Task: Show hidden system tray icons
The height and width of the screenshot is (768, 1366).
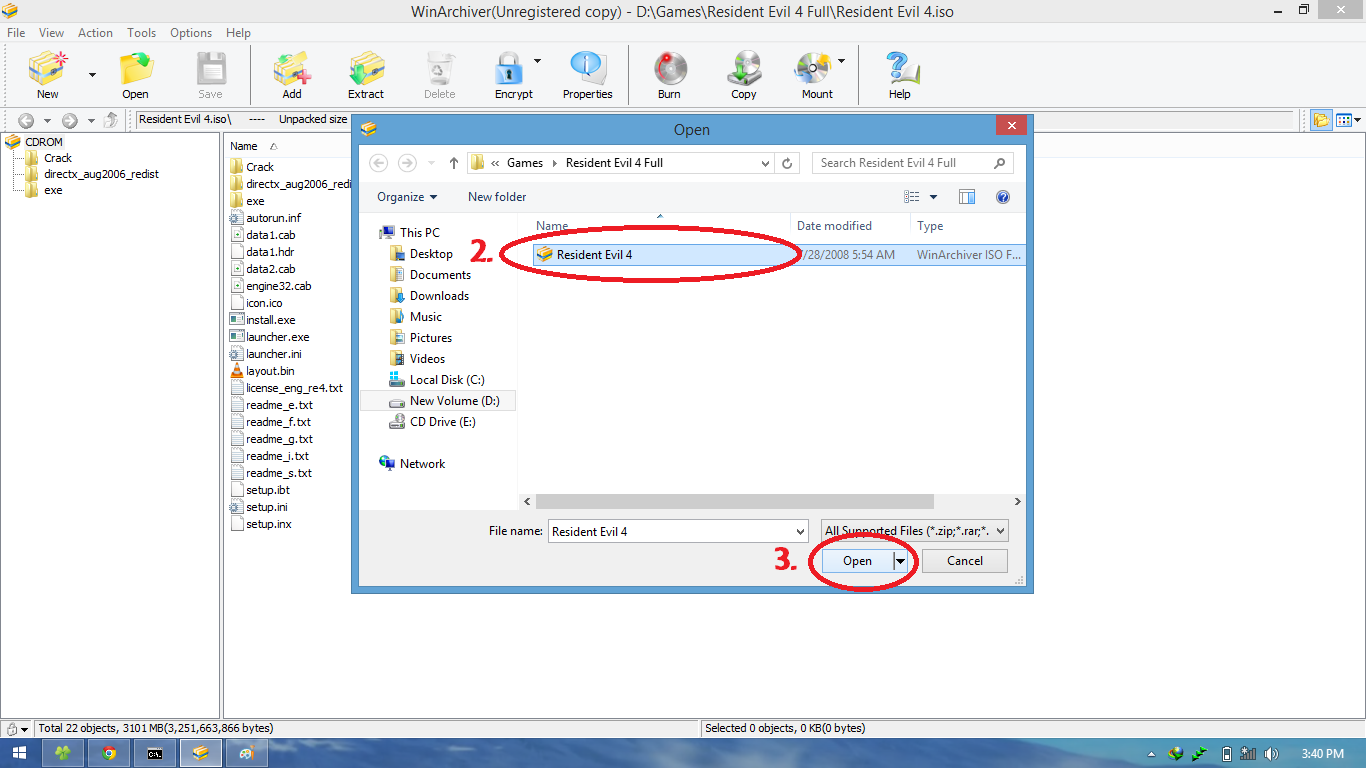Action: tap(1152, 754)
